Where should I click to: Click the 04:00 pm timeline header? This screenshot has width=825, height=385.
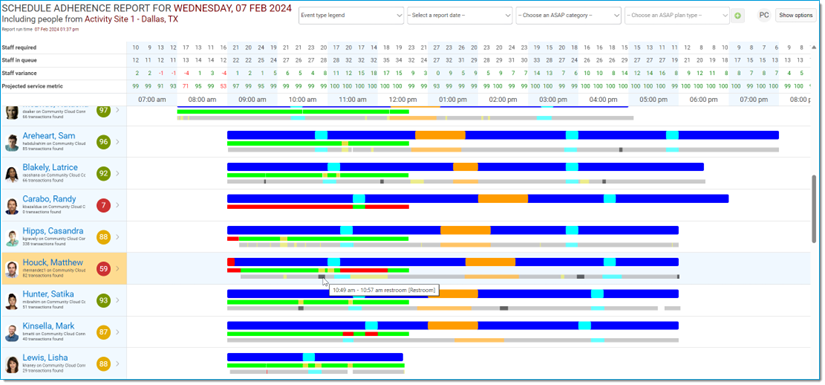click(x=603, y=99)
